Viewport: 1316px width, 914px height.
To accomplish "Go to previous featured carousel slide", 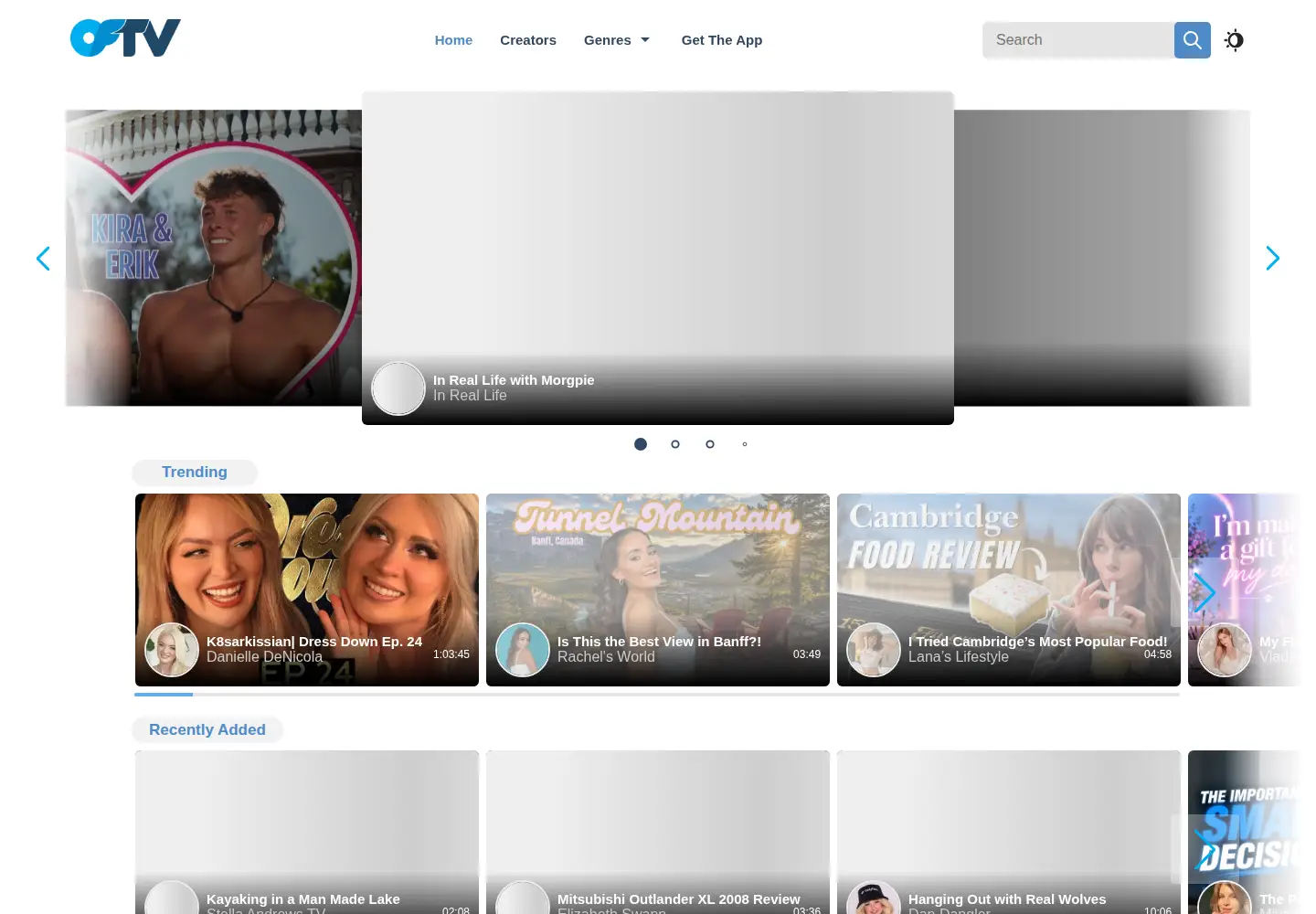I will point(43,259).
